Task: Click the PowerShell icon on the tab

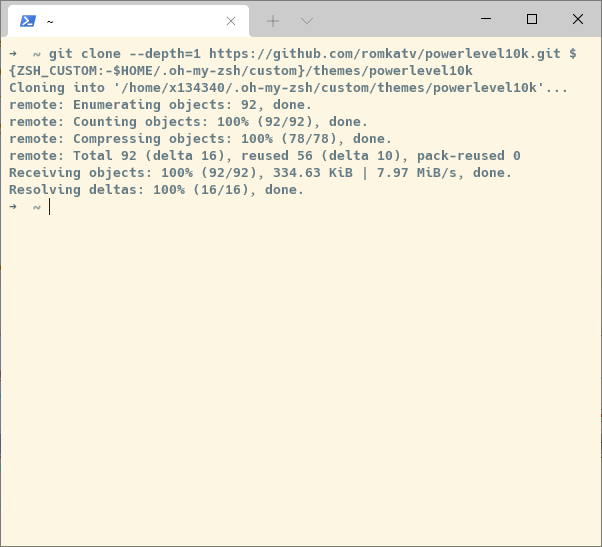Action: [x=28, y=21]
